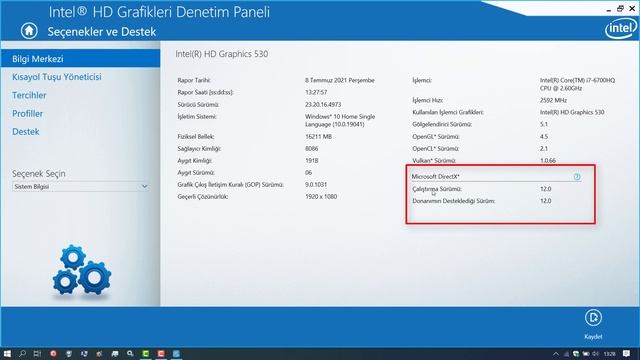This screenshot has width=640, height=360.
Task: Open the orange C taskbar app
Action: (x=161, y=353)
